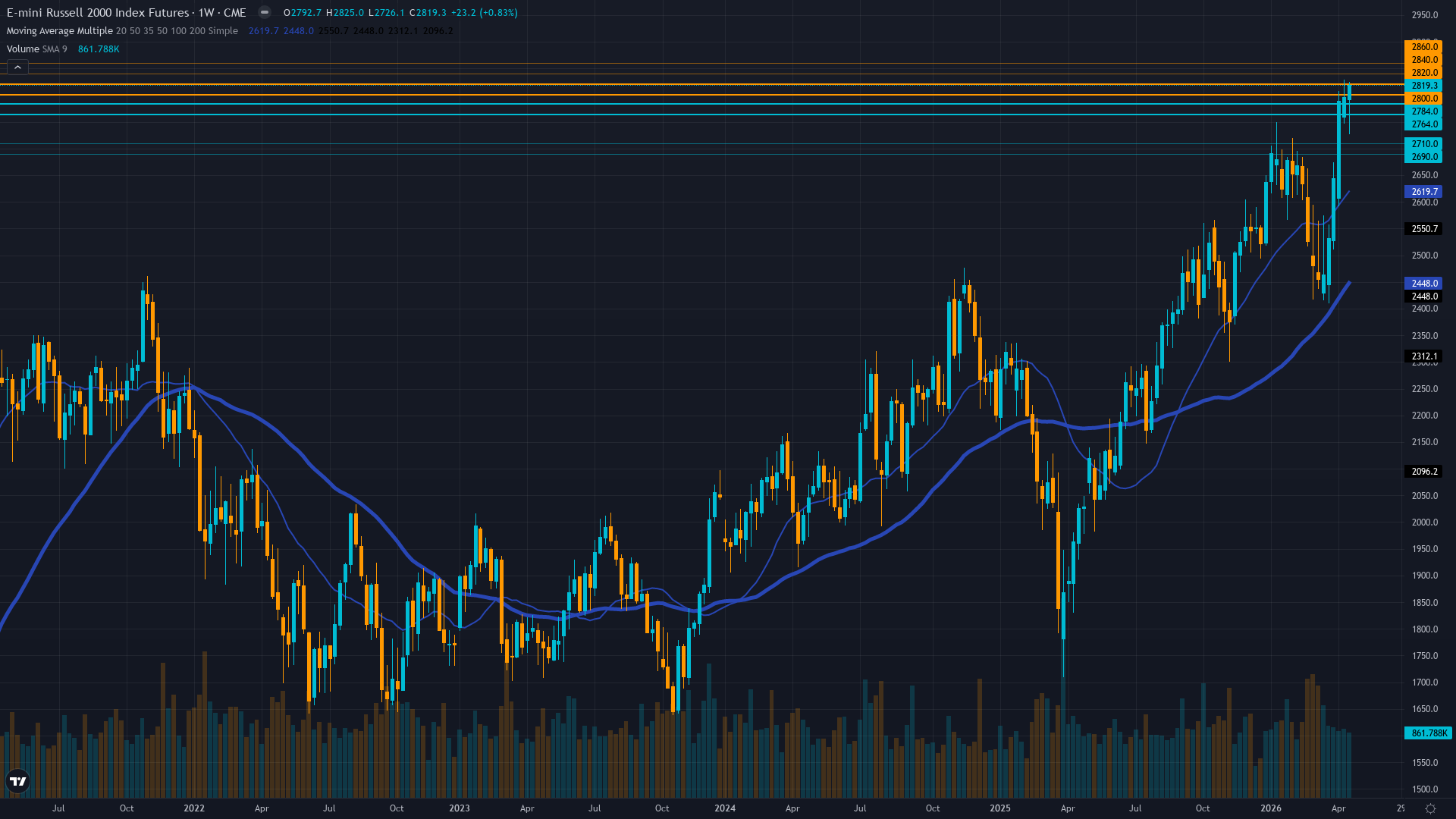The height and width of the screenshot is (819, 1456).
Task: Click the 2025 label on time axis
Action: click(x=1000, y=808)
